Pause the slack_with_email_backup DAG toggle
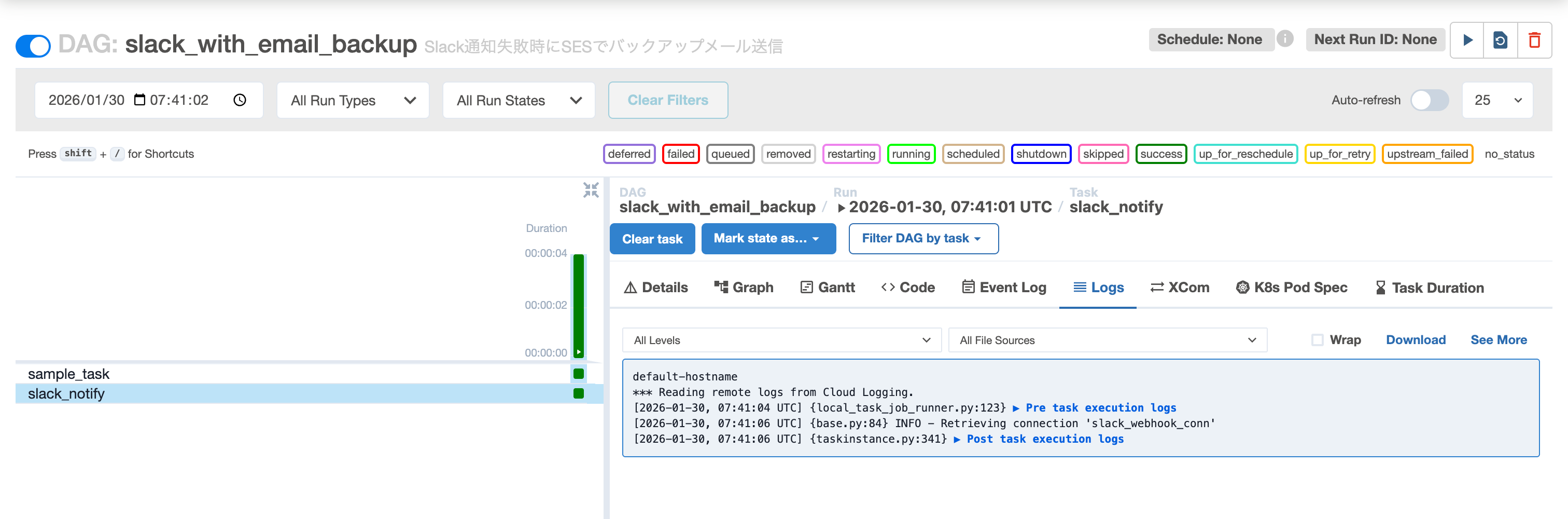The image size is (1568, 519). 33,45
